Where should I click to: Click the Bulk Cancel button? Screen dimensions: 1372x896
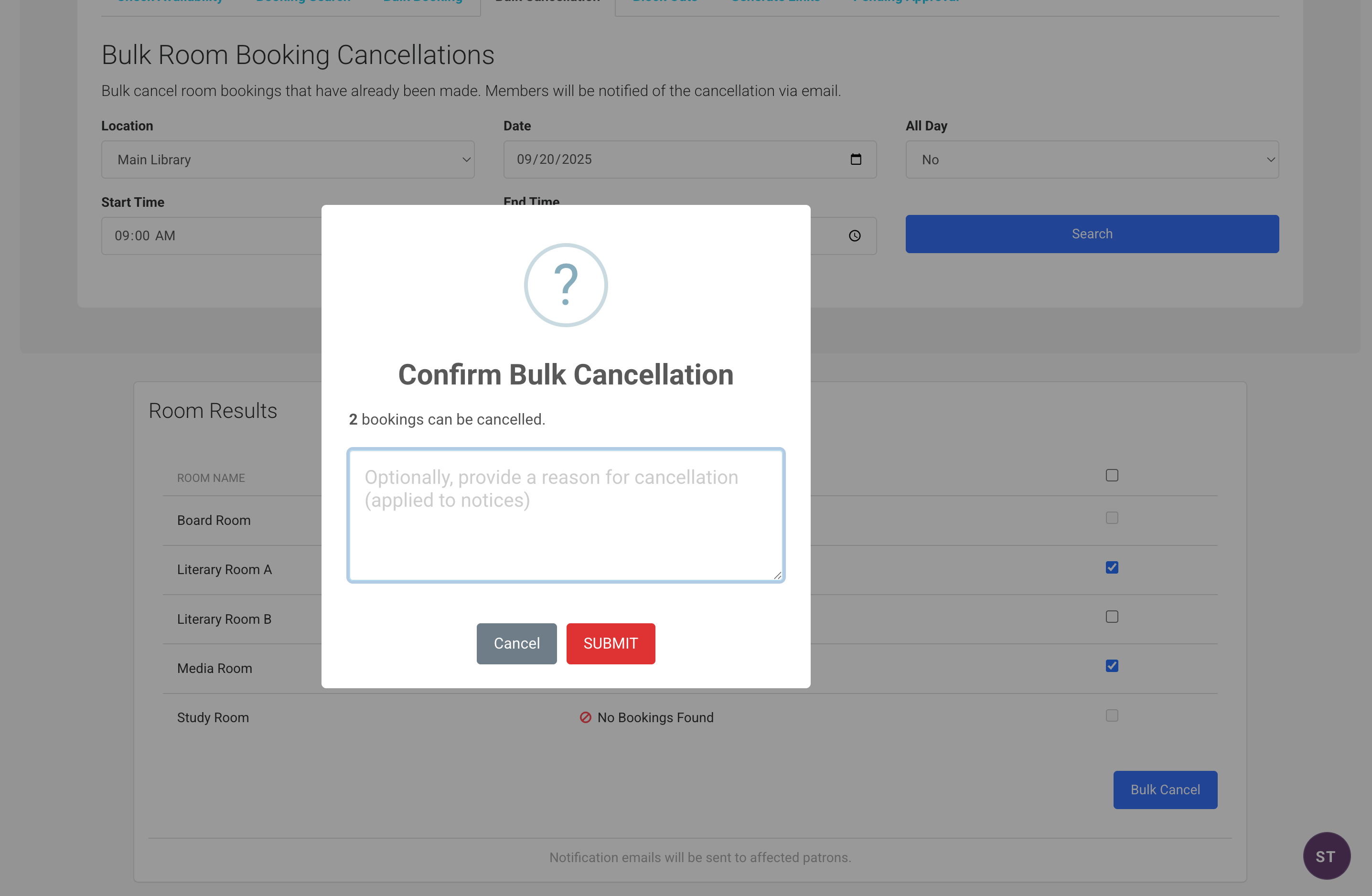[1165, 789]
